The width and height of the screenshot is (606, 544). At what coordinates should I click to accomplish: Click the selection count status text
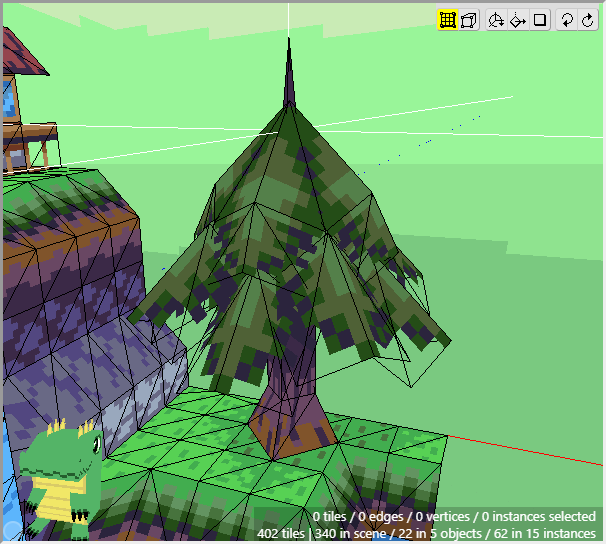click(454, 516)
